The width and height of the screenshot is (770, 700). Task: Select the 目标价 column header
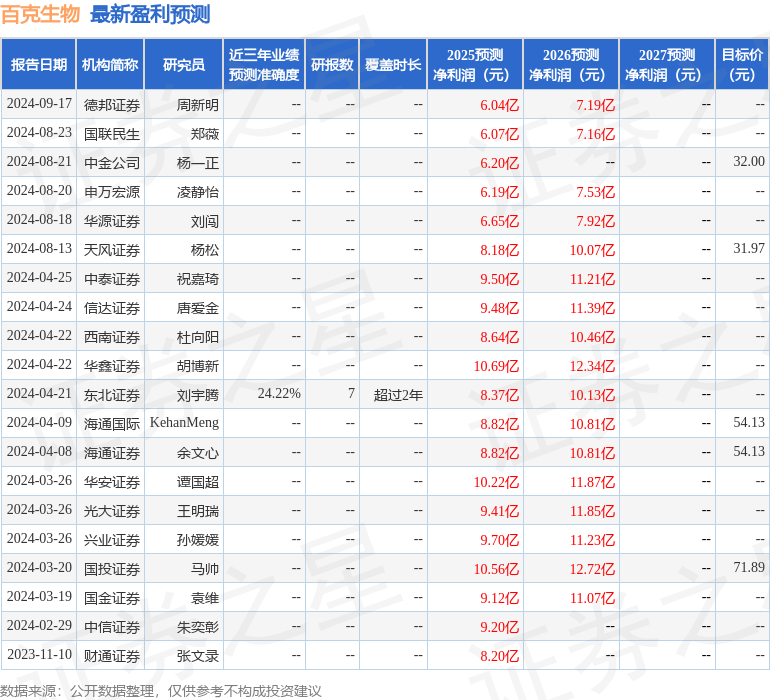pyautogui.click(x=742, y=65)
